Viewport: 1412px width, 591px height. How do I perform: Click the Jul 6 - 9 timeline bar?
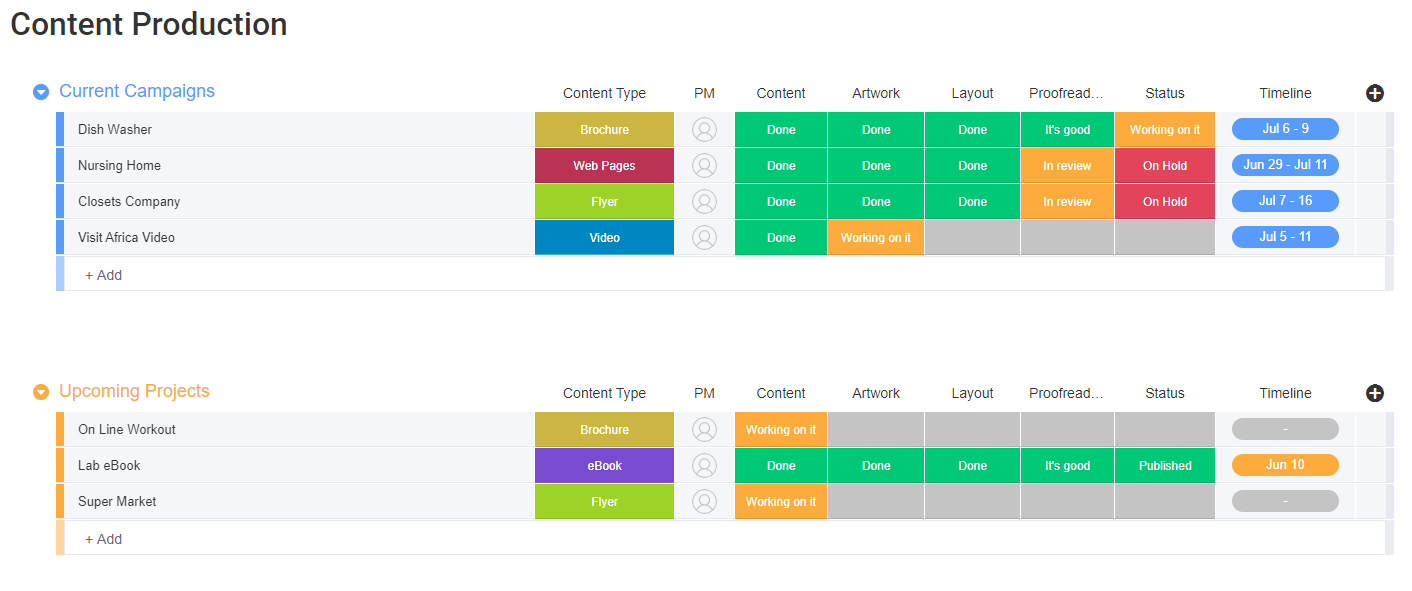[x=1285, y=129]
